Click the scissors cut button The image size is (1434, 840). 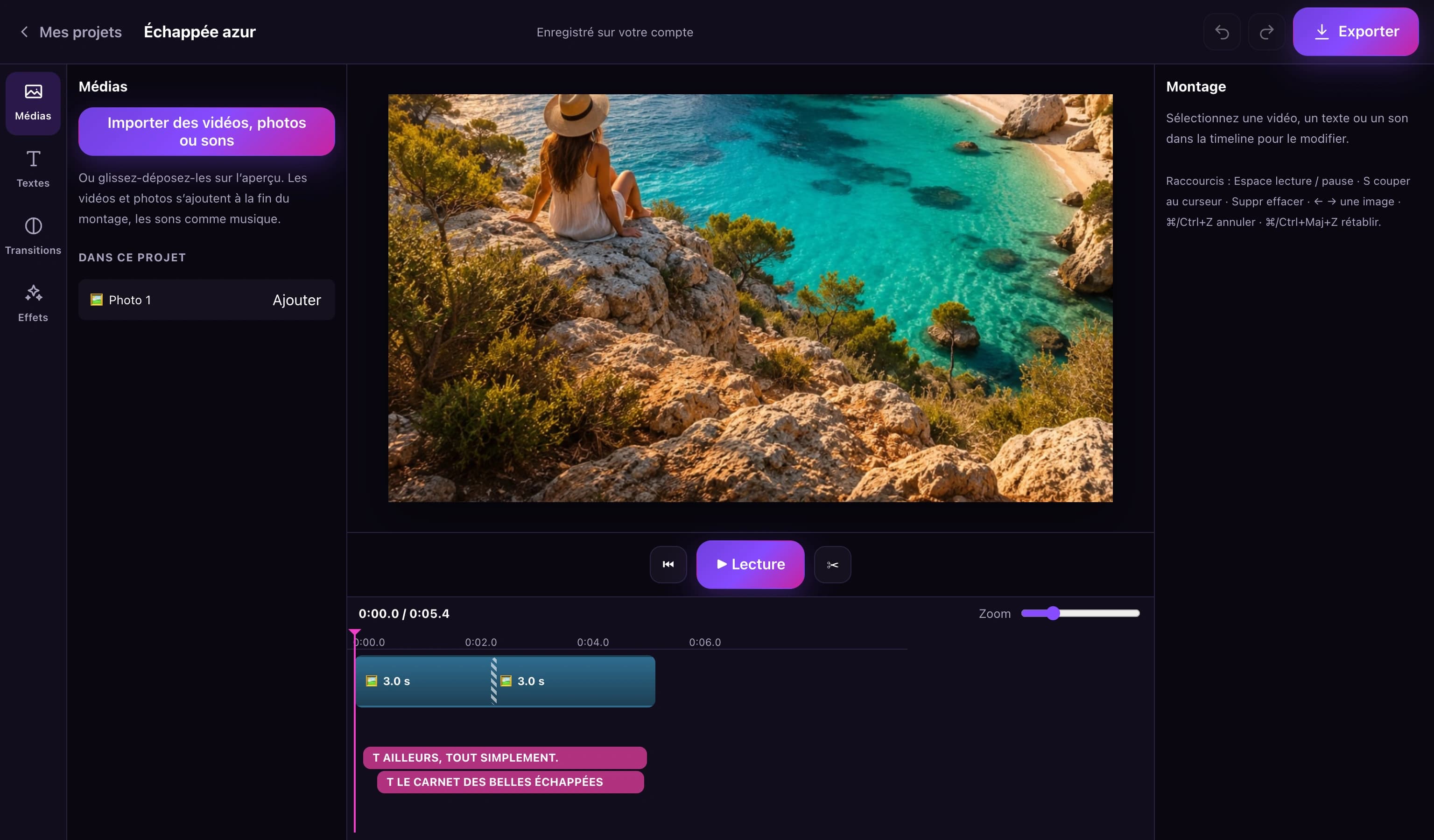[832, 565]
